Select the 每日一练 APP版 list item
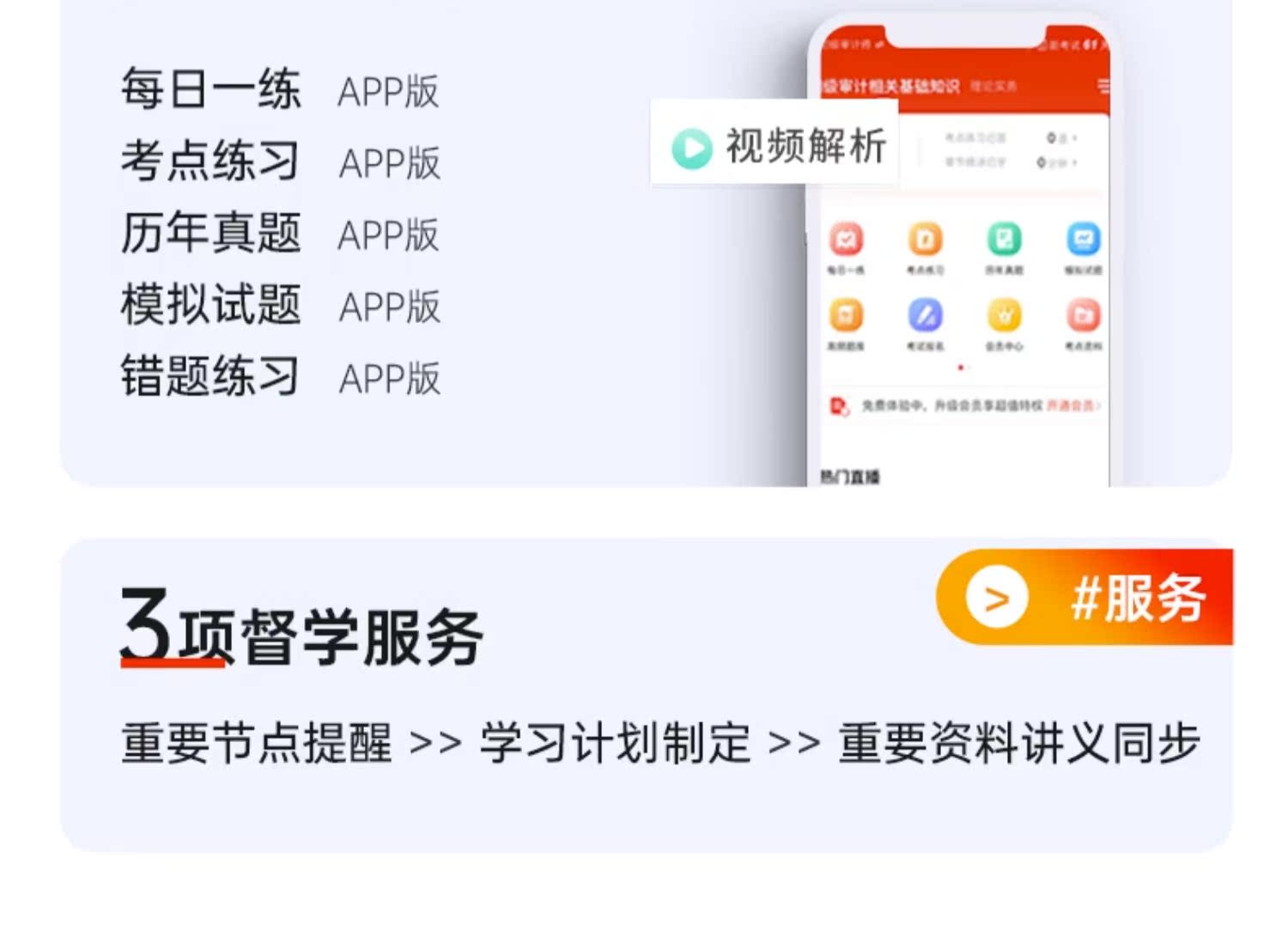The width and height of the screenshot is (1288, 943). [x=280, y=89]
